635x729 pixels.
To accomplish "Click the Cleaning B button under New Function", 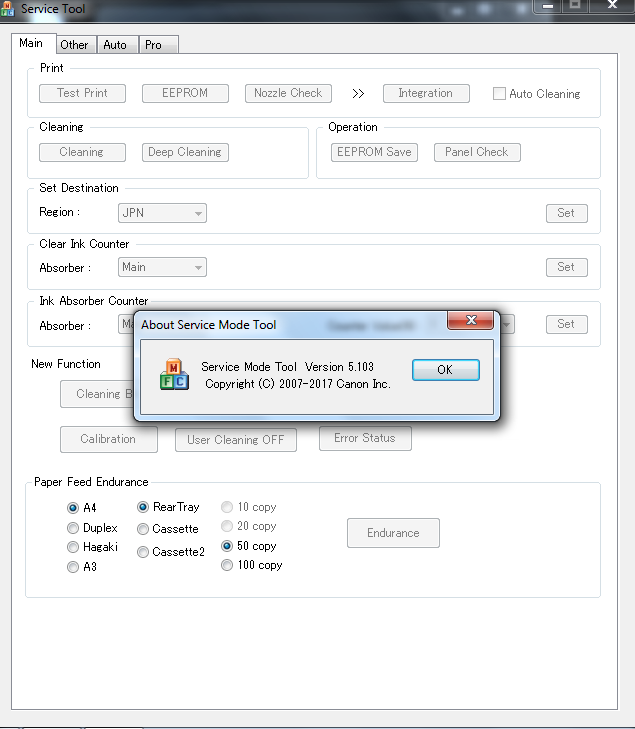I will point(97,394).
